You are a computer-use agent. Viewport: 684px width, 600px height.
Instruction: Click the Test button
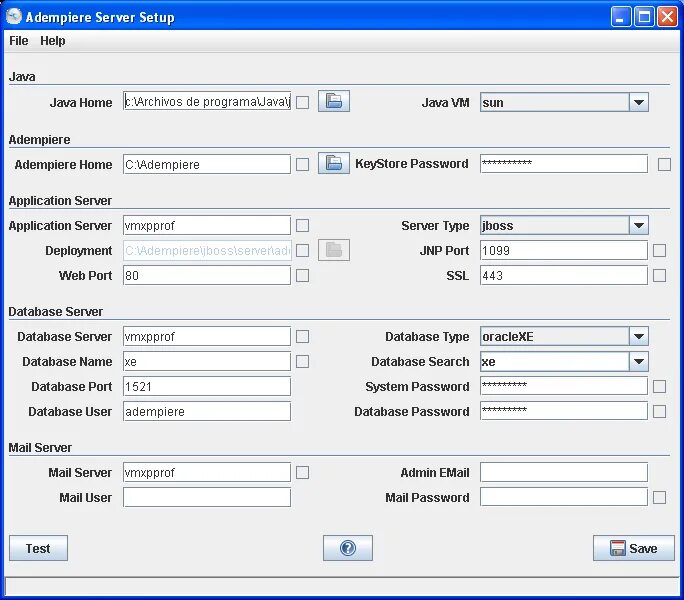click(x=38, y=548)
